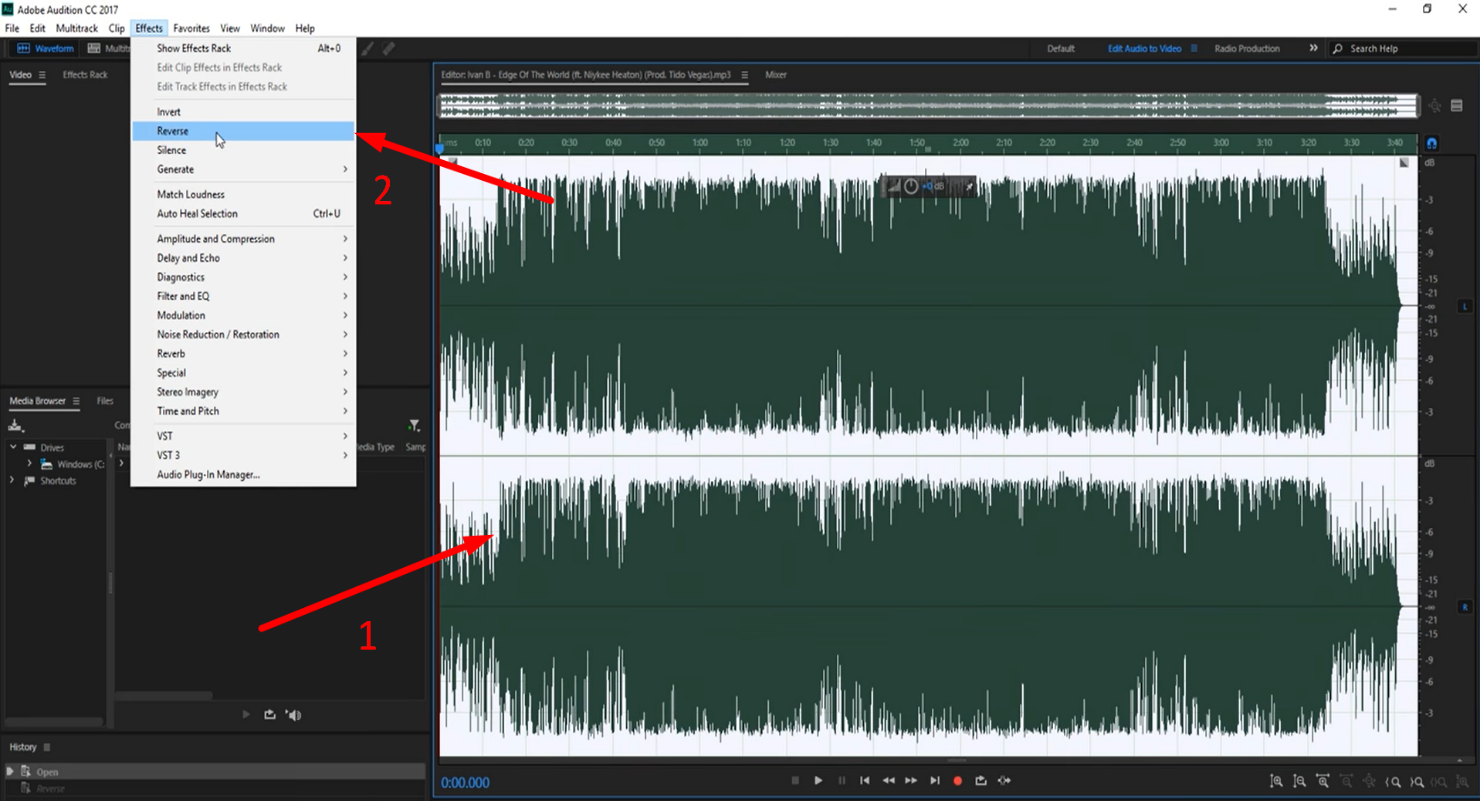
Task: Expand the Time and Pitch submenu
Action: pyautogui.click(x=188, y=411)
